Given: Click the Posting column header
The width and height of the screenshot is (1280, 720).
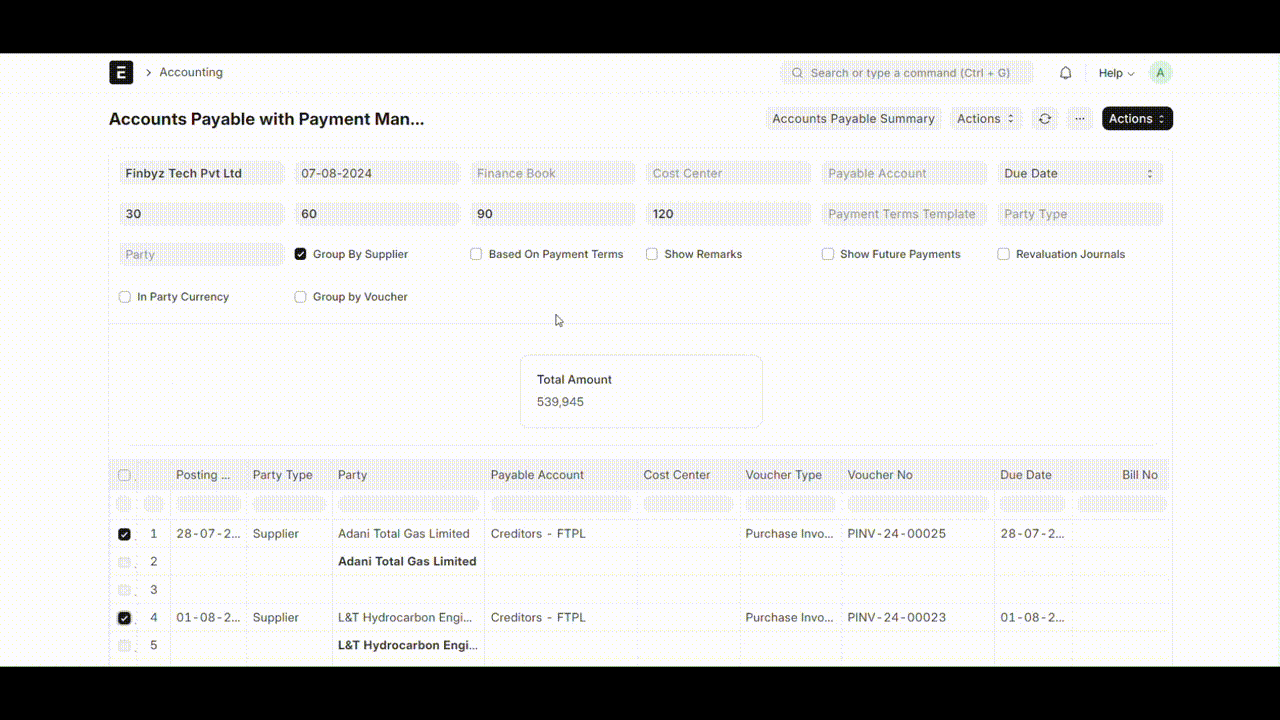Looking at the screenshot, I should click(208, 475).
